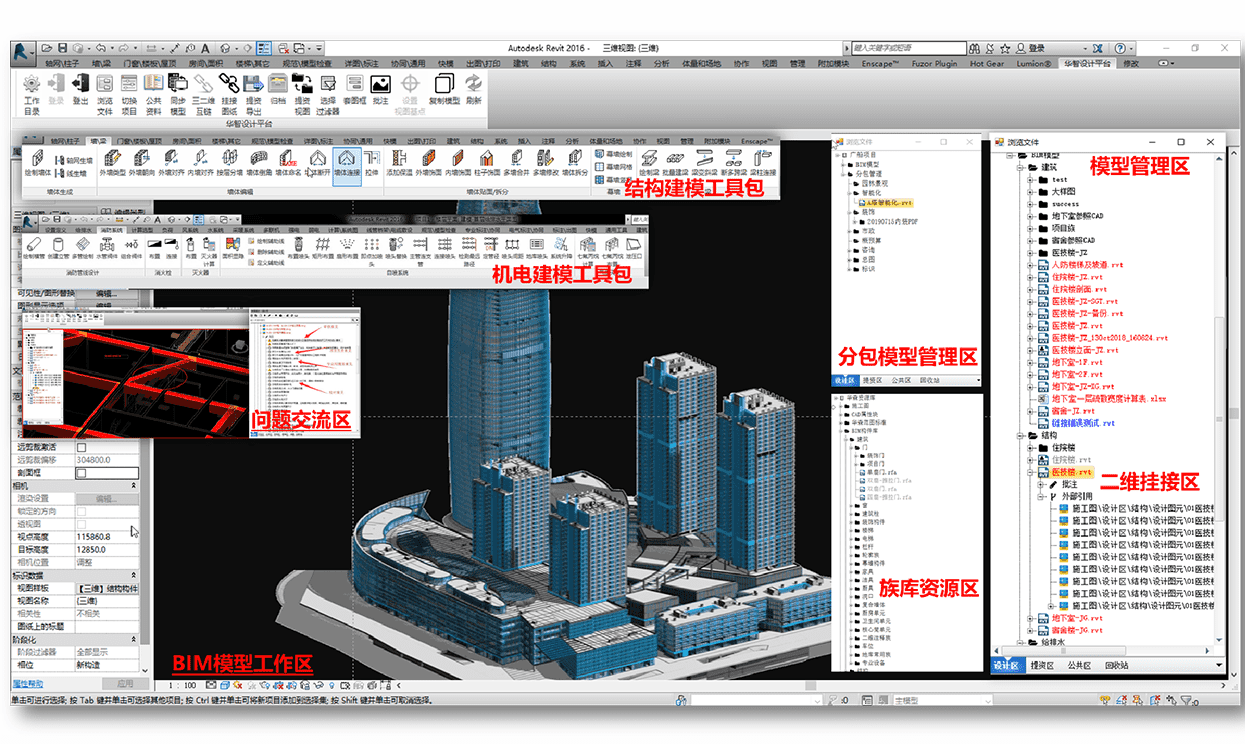Select 地下室一层疏散宽度计算表.xlsx file
Image resolution: width=1245 pixels, height=744 pixels.
coord(1108,398)
